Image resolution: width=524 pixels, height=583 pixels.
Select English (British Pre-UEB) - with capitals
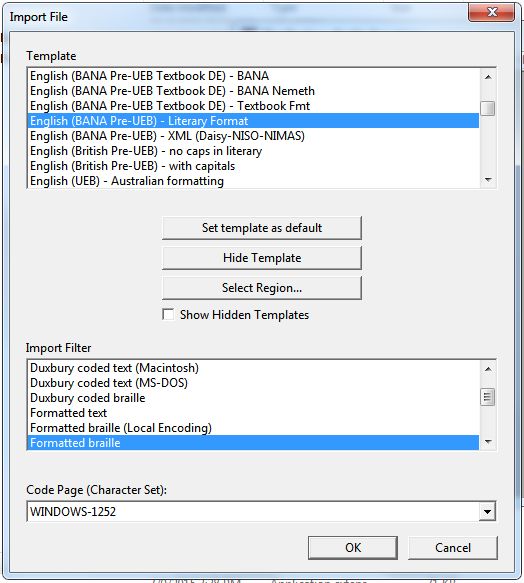tap(253, 166)
